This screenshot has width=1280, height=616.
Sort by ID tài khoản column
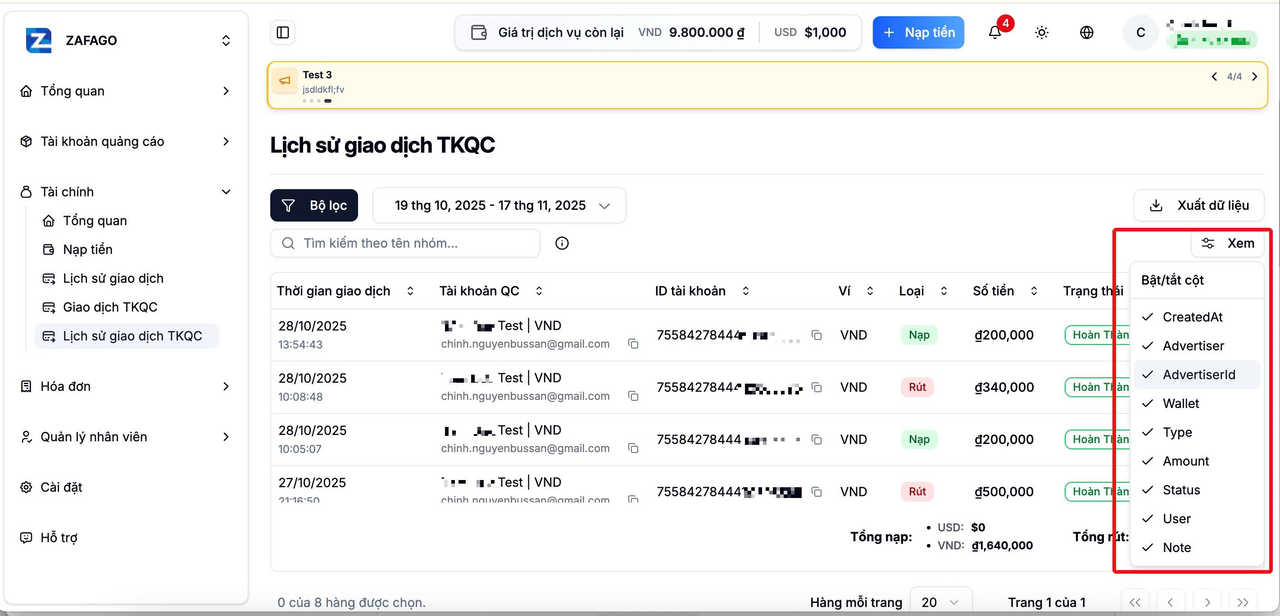[704, 291]
